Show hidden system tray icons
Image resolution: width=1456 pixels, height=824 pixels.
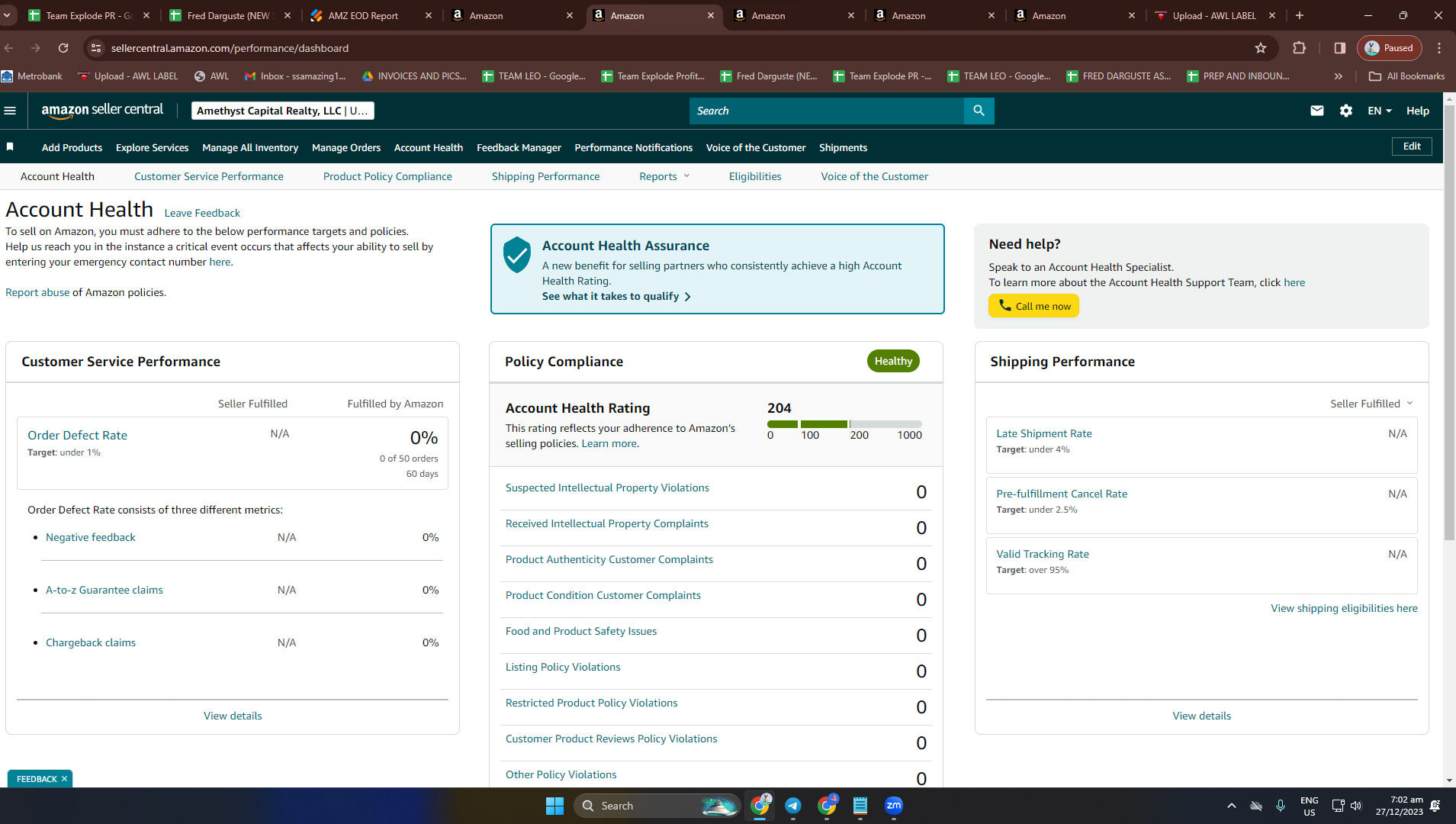(1231, 806)
